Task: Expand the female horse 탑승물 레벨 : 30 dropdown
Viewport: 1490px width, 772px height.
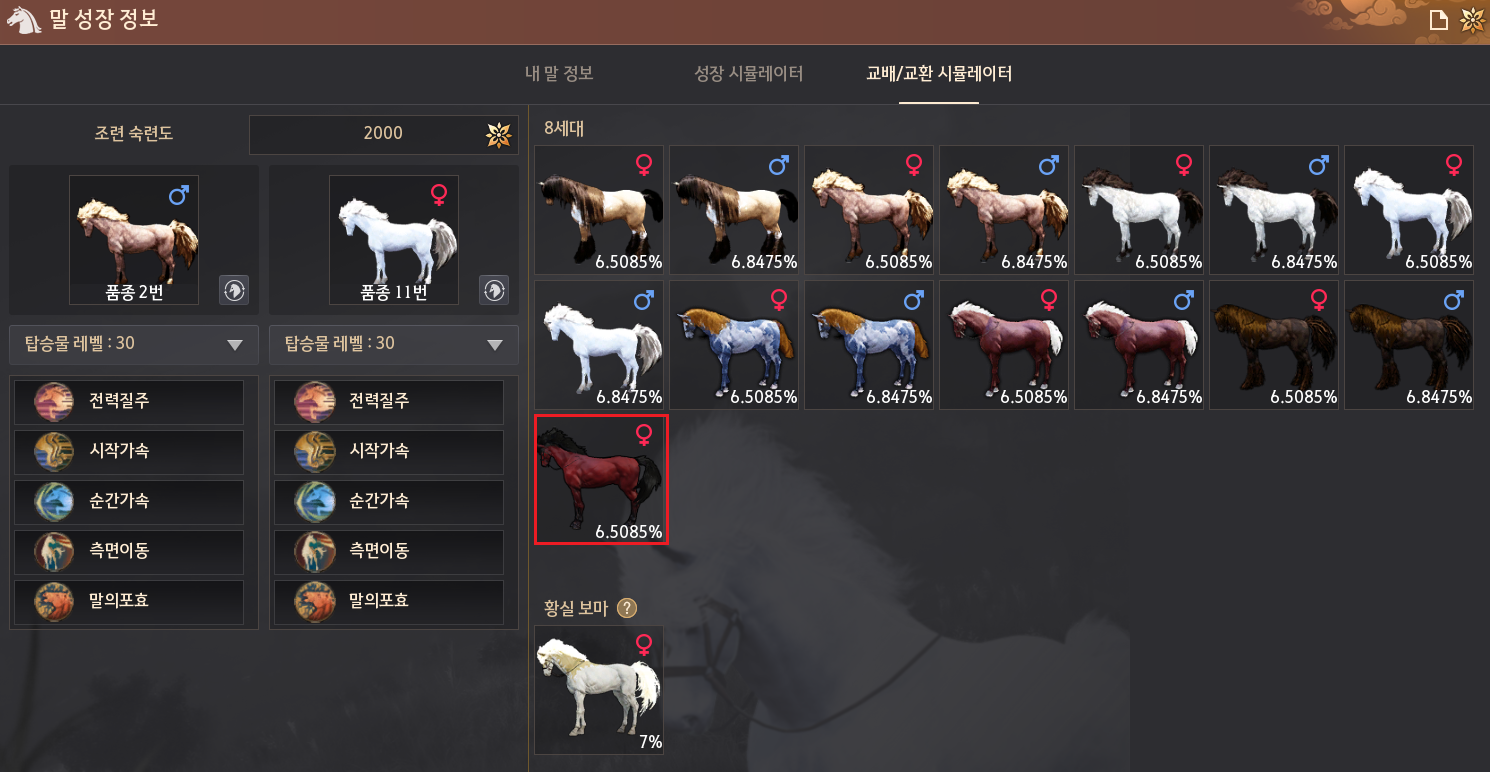Action: (x=394, y=344)
